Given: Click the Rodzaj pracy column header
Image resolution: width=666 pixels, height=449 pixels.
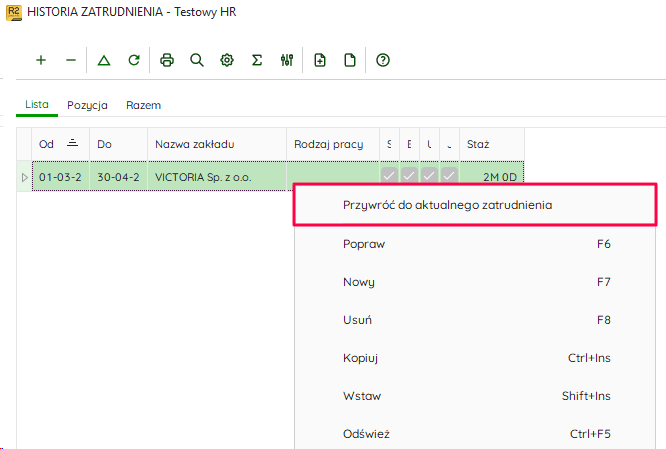Looking at the screenshot, I should coord(333,144).
